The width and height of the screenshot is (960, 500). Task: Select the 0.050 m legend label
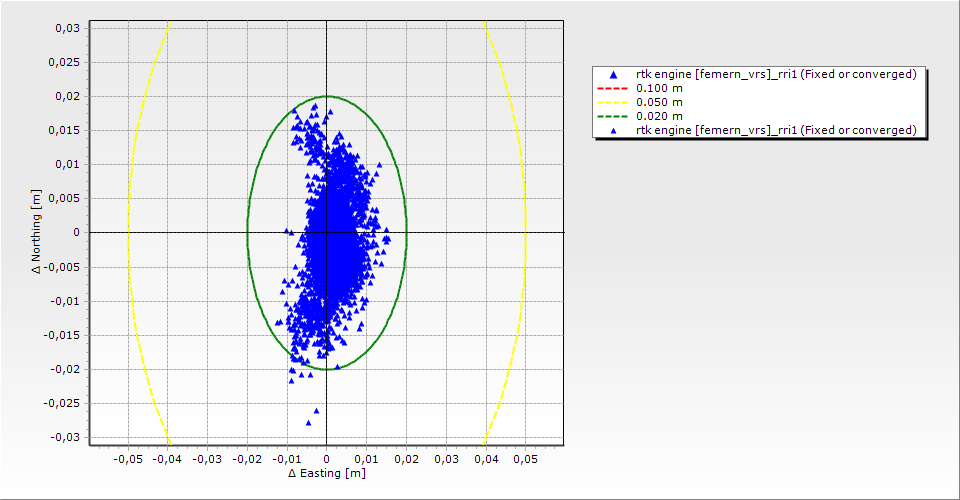click(660, 103)
